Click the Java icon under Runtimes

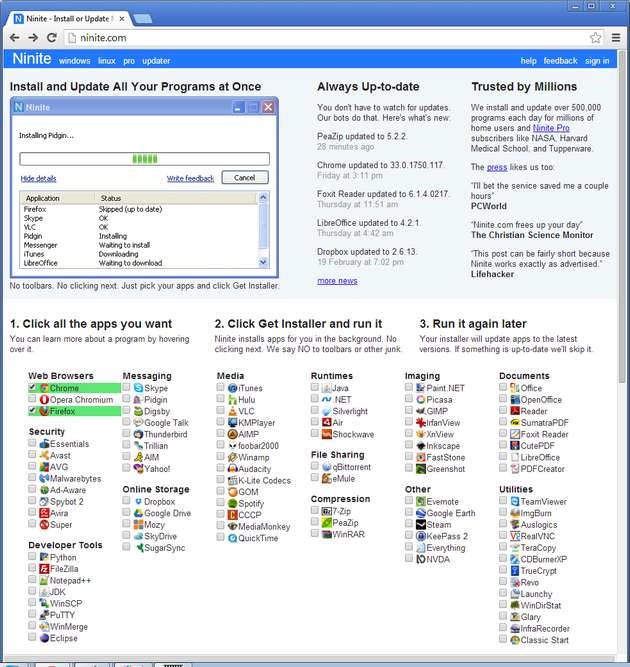click(x=326, y=388)
